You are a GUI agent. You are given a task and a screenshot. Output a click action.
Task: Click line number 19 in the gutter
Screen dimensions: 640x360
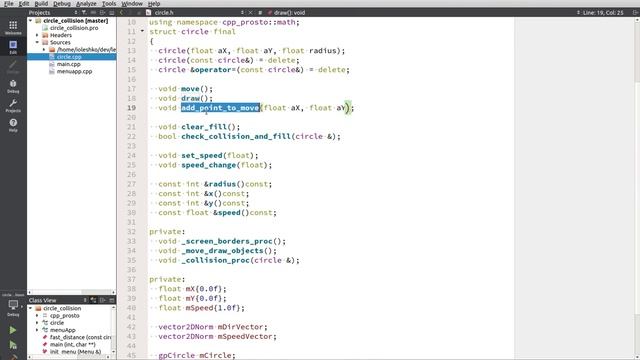pyautogui.click(x=131, y=108)
